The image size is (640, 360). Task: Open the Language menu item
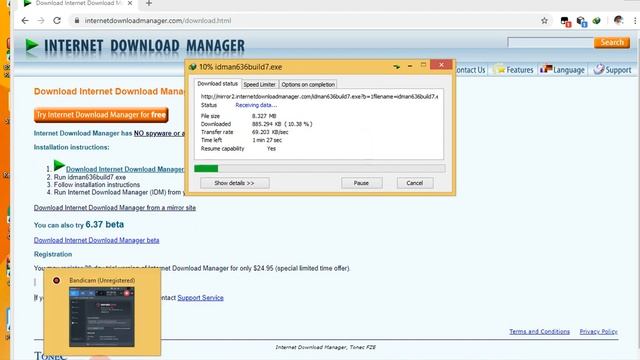pos(562,70)
